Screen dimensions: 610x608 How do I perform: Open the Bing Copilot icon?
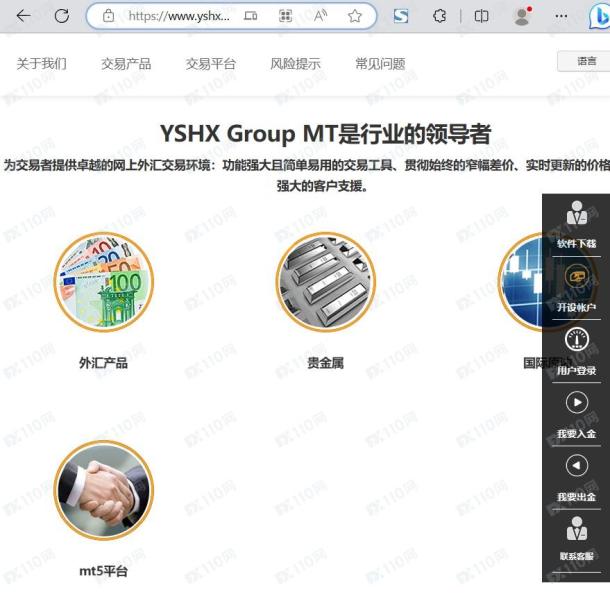[x=599, y=16]
